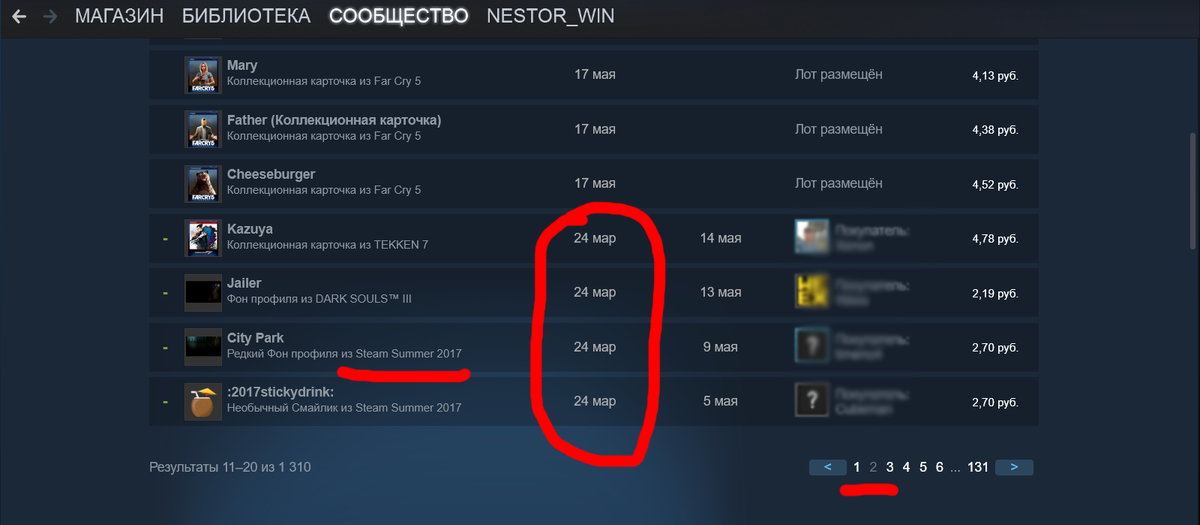Go to next results page
Image resolution: width=1200 pixels, height=525 pixels.
coord(1014,467)
